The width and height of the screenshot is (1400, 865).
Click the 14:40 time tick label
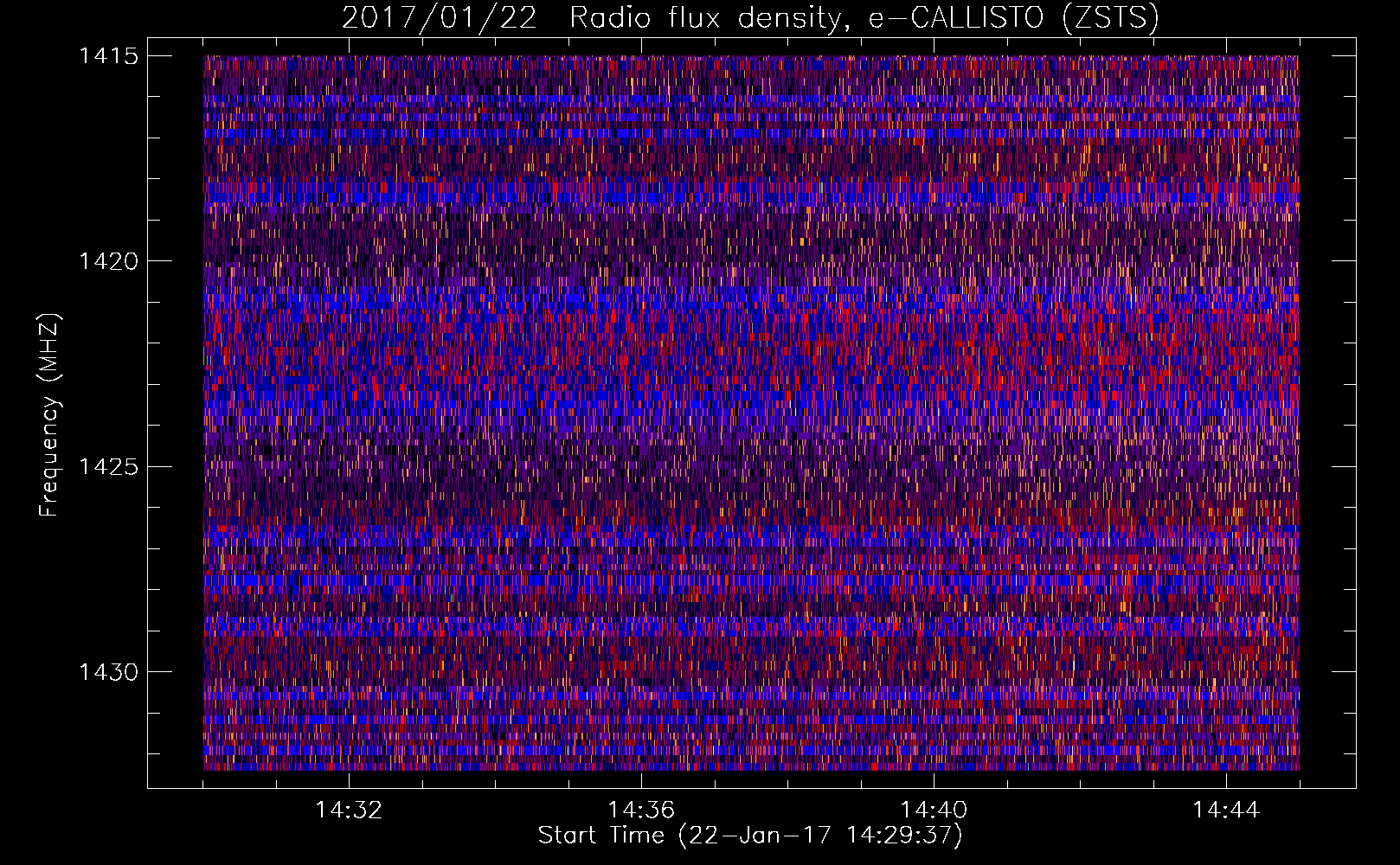click(x=934, y=810)
